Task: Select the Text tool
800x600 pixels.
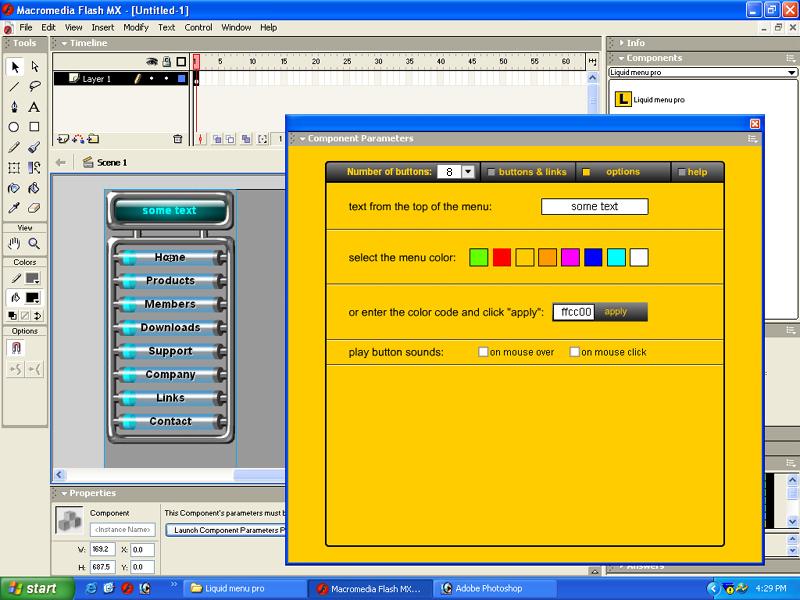Action: coord(34,107)
